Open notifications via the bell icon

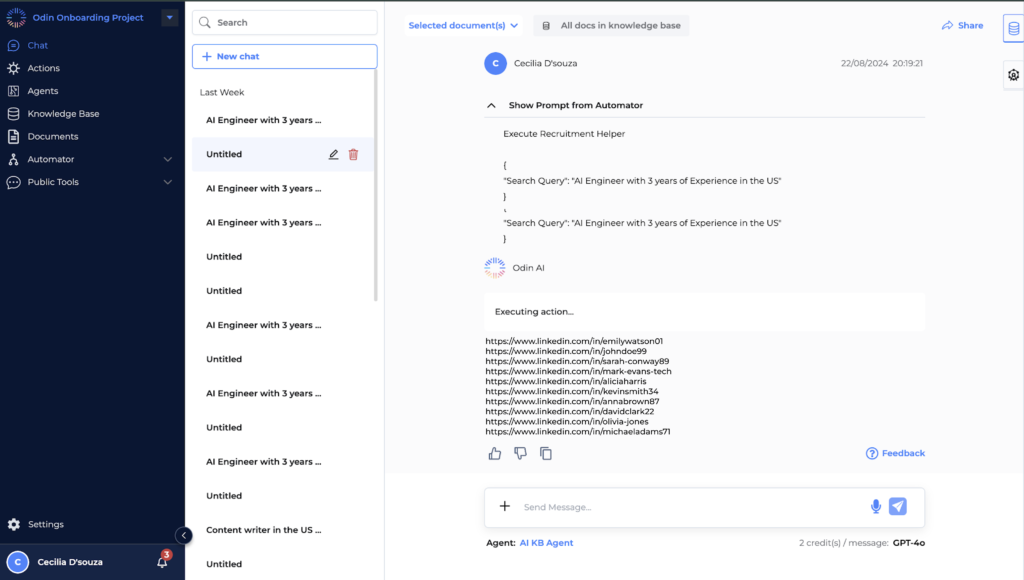pos(163,560)
